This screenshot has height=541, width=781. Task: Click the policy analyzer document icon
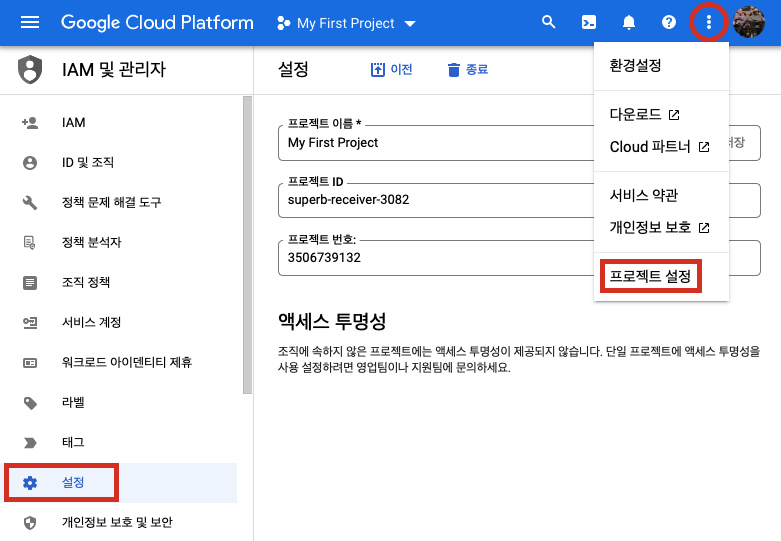(30, 243)
